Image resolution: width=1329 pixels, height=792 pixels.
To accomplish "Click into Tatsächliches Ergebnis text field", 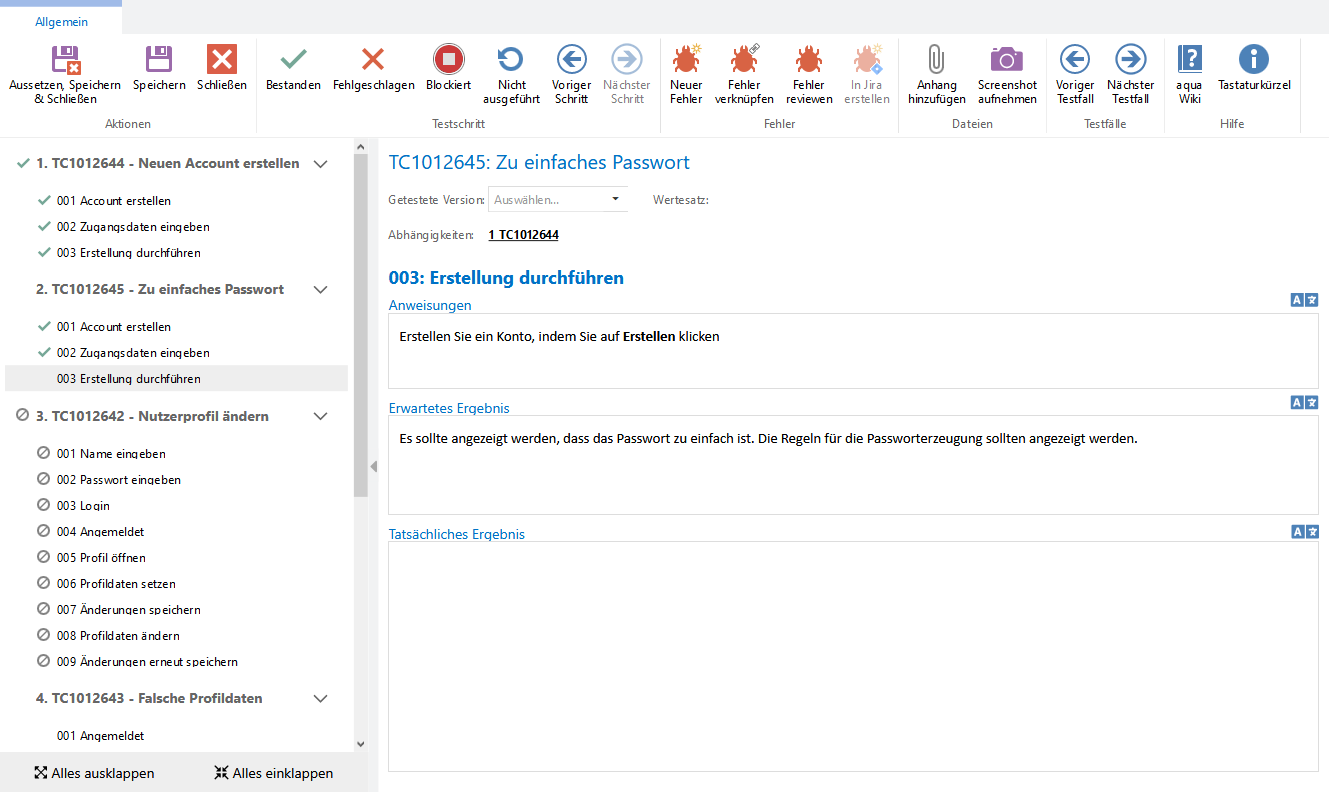I will [852, 656].
